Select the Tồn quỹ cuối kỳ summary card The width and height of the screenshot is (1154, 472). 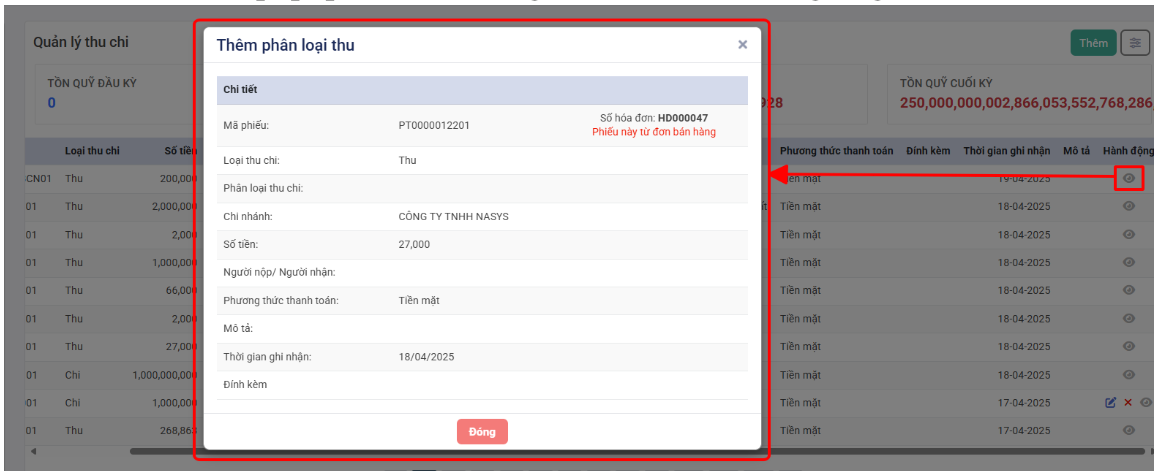(x=1020, y=93)
